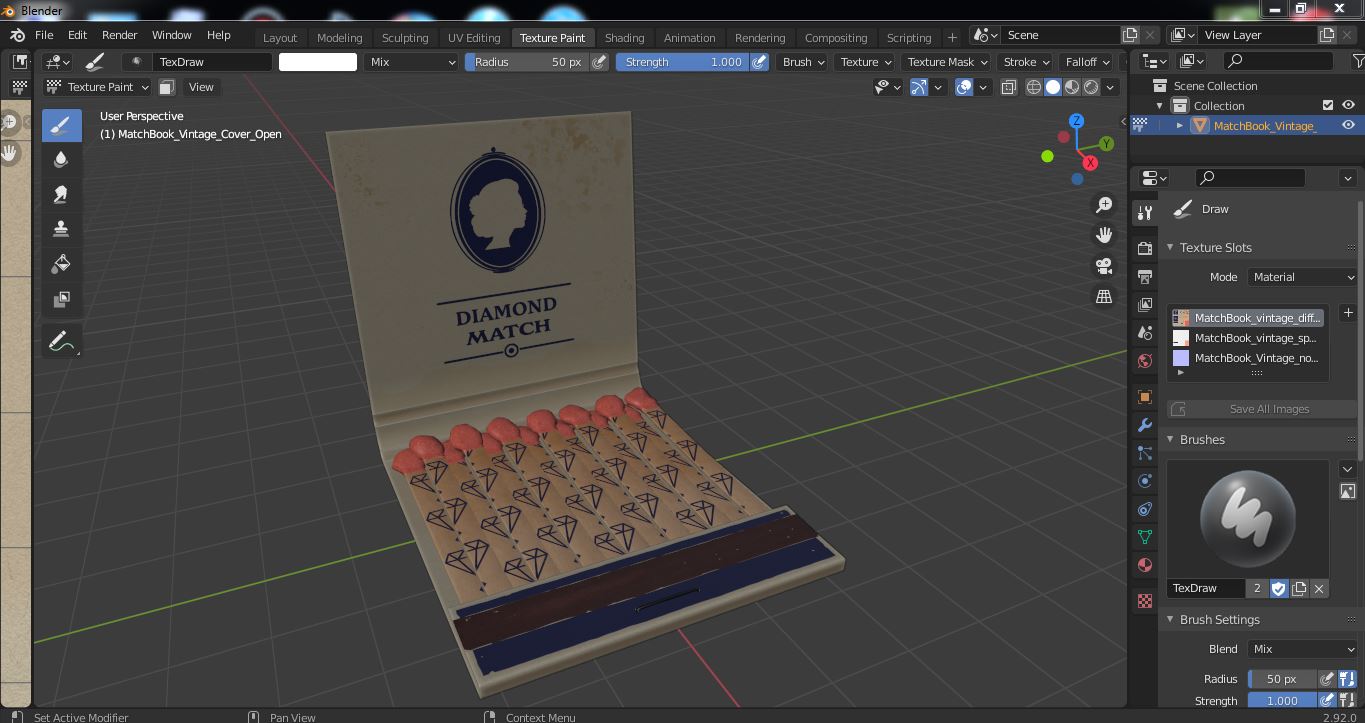Switch to the UV Editing workspace tab
1365x723 pixels.
click(x=474, y=38)
